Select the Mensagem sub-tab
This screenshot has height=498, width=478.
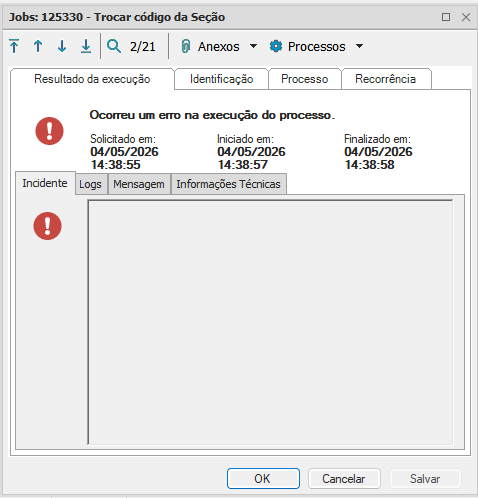(139, 184)
